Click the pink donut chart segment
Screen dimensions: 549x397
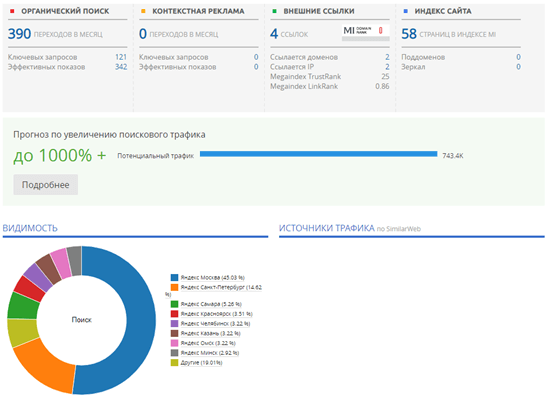click(61, 263)
